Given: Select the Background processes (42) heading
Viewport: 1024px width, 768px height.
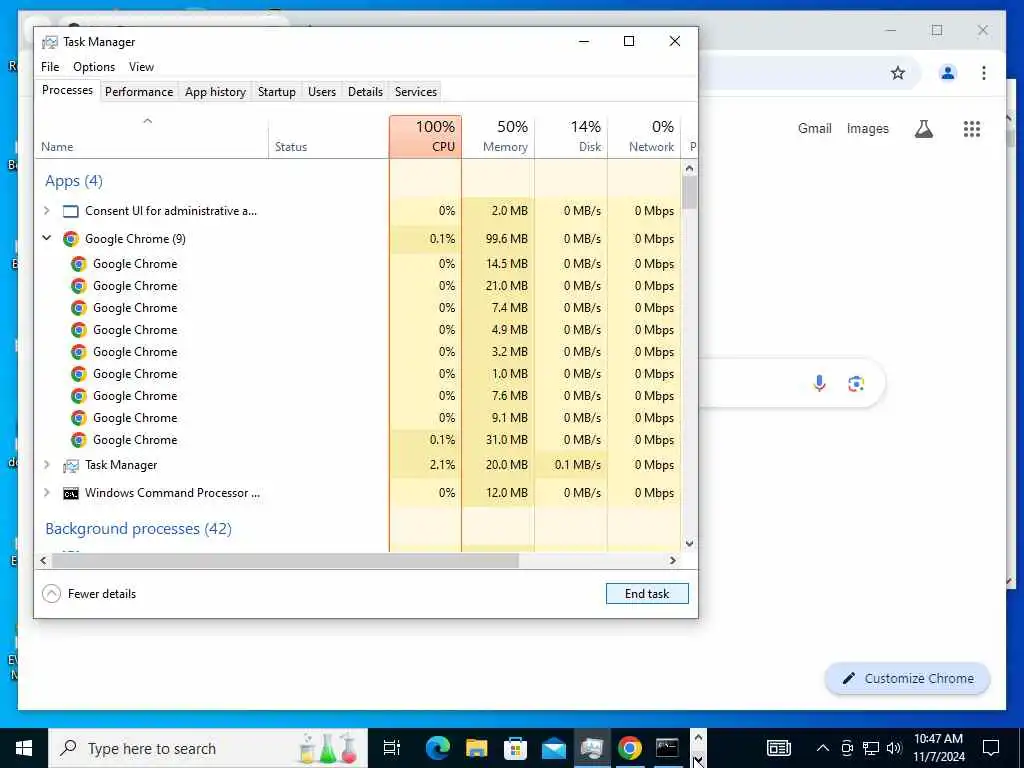Looking at the screenshot, I should click(138, 528).
